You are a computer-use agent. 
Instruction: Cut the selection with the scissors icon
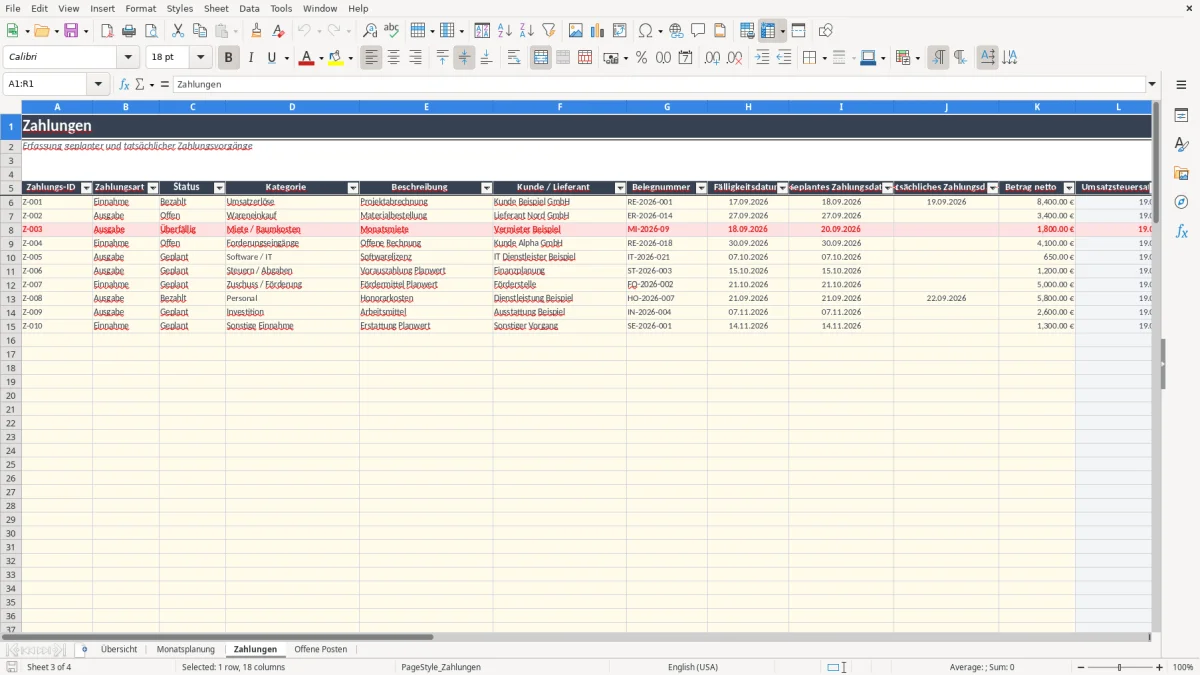178,31
